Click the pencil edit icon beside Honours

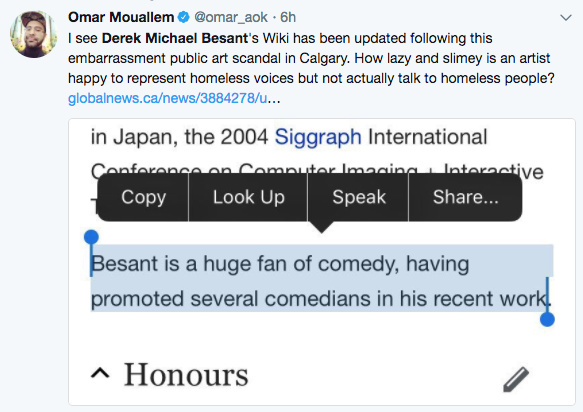click(x=516, y=379)
